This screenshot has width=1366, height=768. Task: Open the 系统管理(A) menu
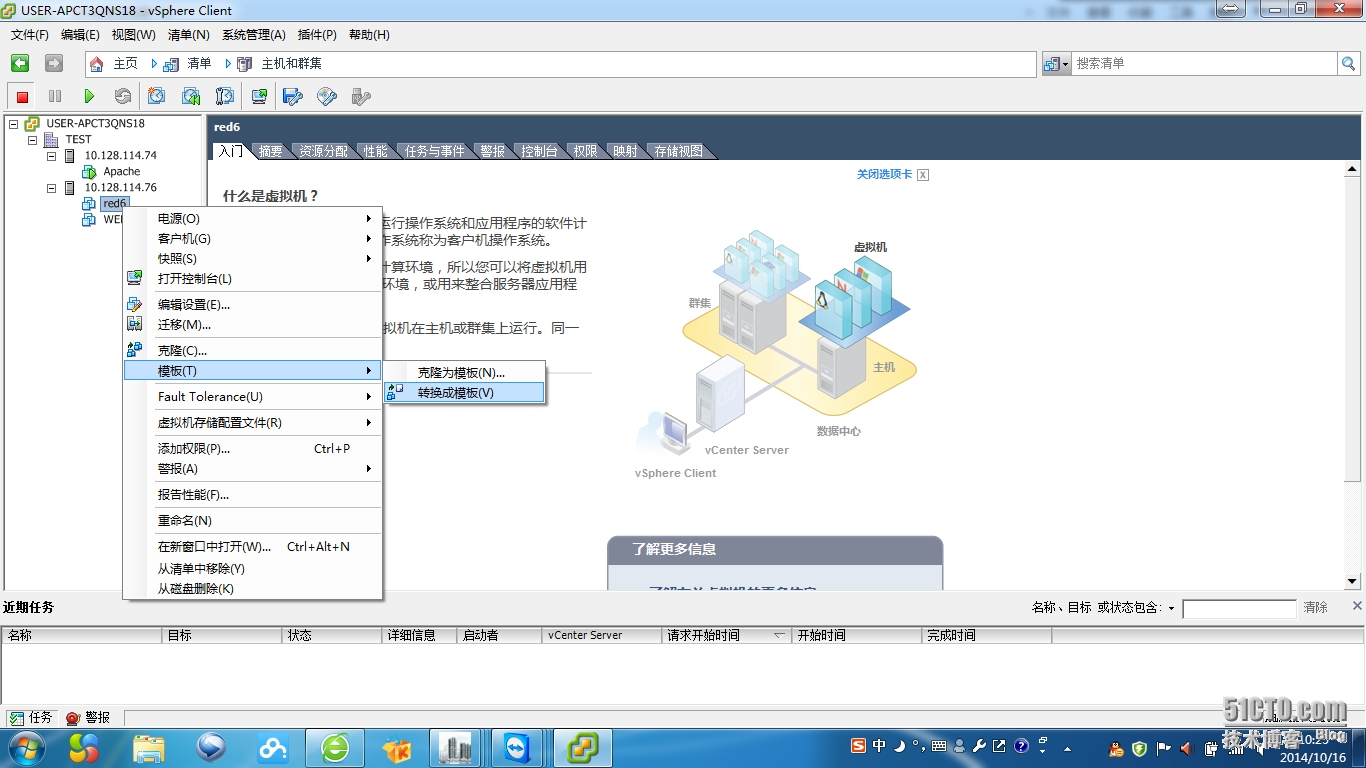point(254,34)
